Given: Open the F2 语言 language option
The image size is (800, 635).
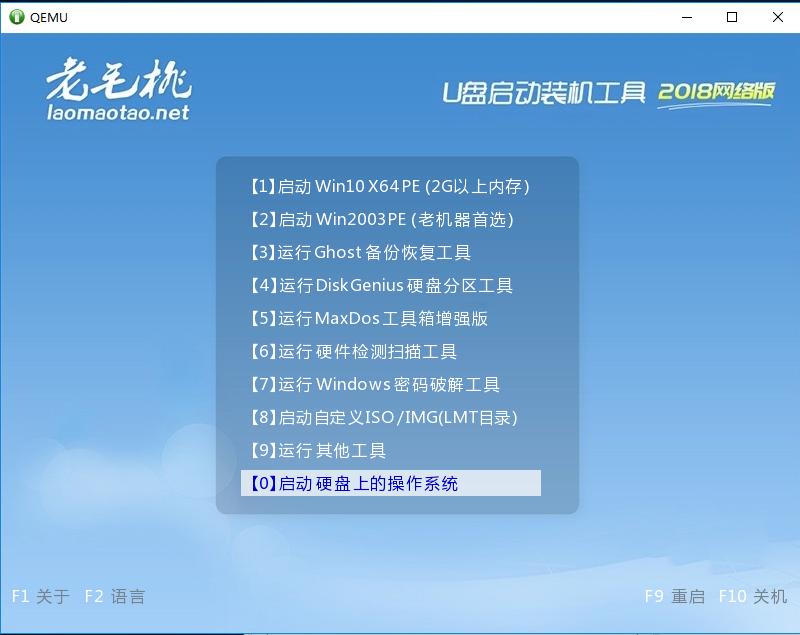Looking at the screenshot, I should tap(115, 596).
